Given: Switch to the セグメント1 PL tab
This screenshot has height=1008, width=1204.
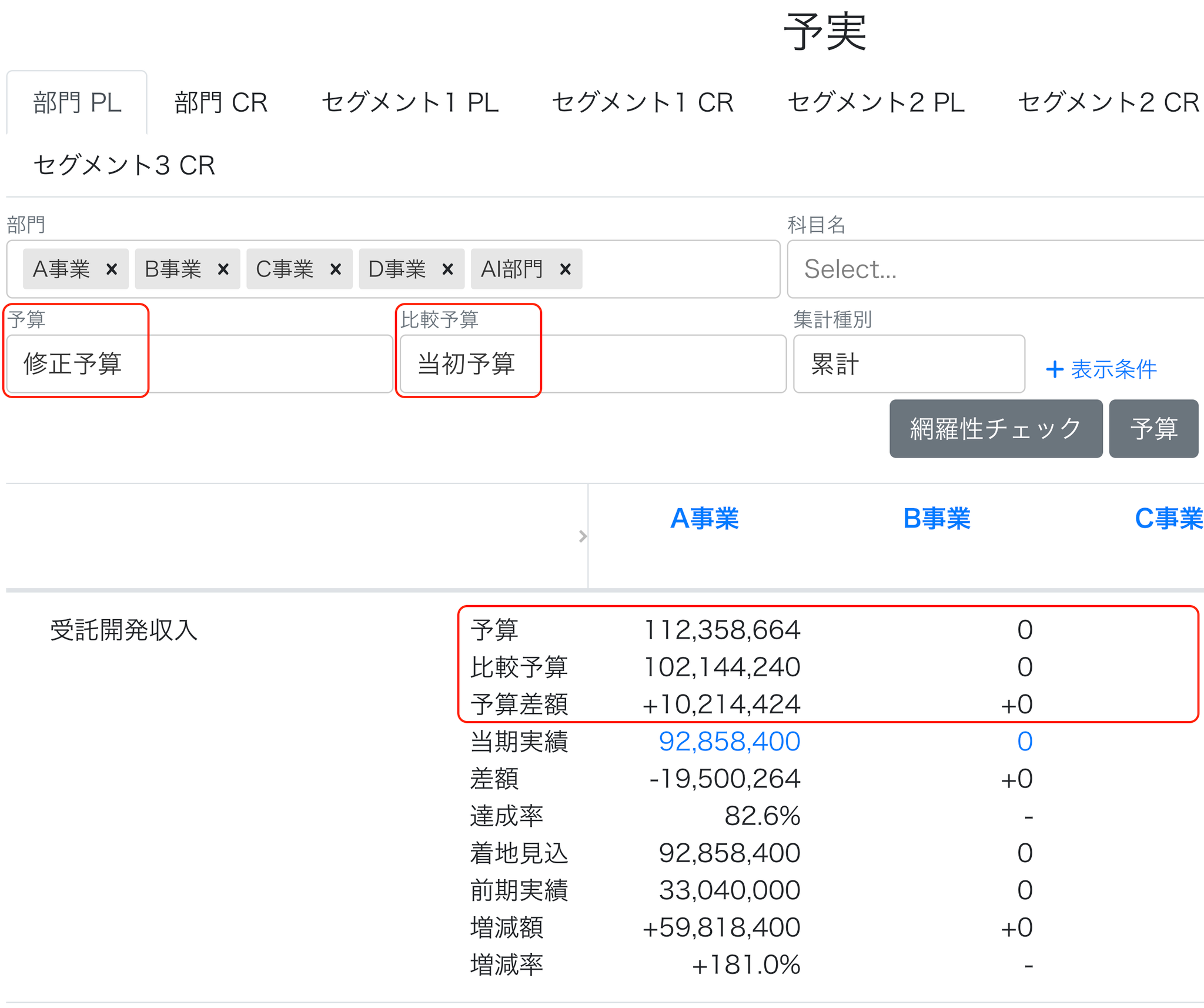Looking at the screenshot, I should [410, 103].
